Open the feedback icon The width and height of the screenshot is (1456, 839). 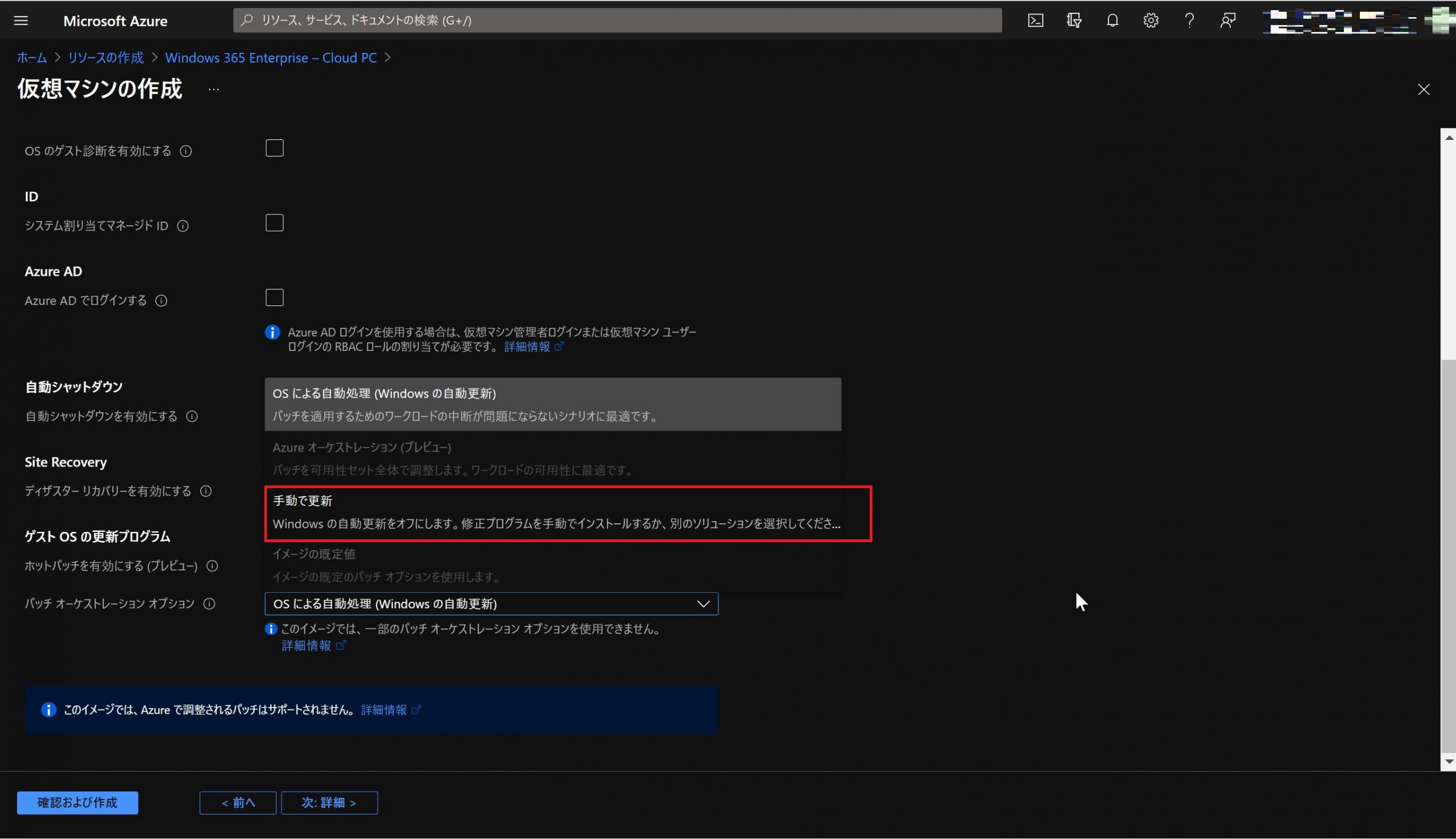tap(1227, 20)
